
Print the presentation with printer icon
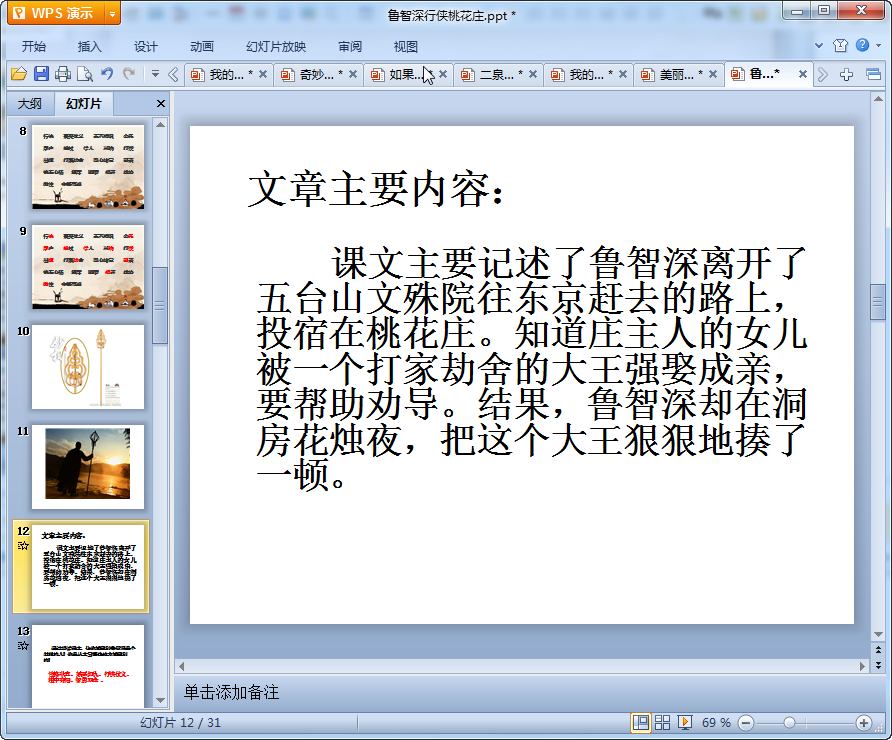pyautogui.click(x=63, y=74)
